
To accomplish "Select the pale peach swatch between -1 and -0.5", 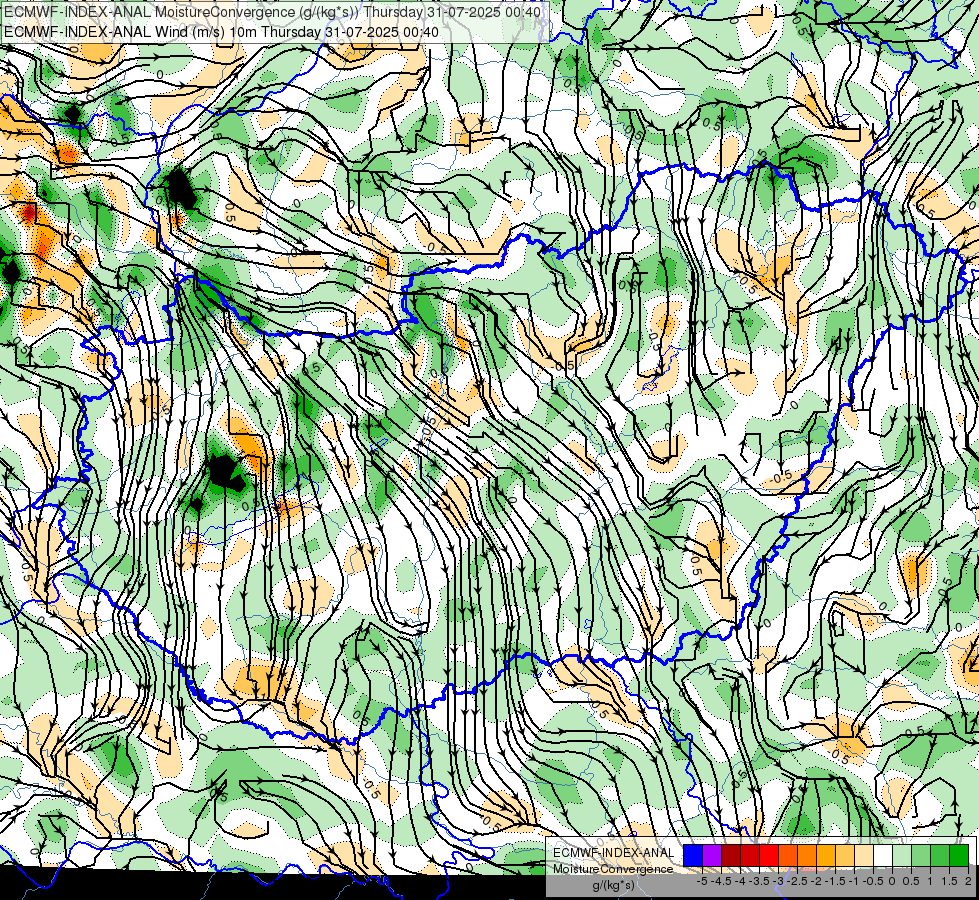I will (864, 855).
